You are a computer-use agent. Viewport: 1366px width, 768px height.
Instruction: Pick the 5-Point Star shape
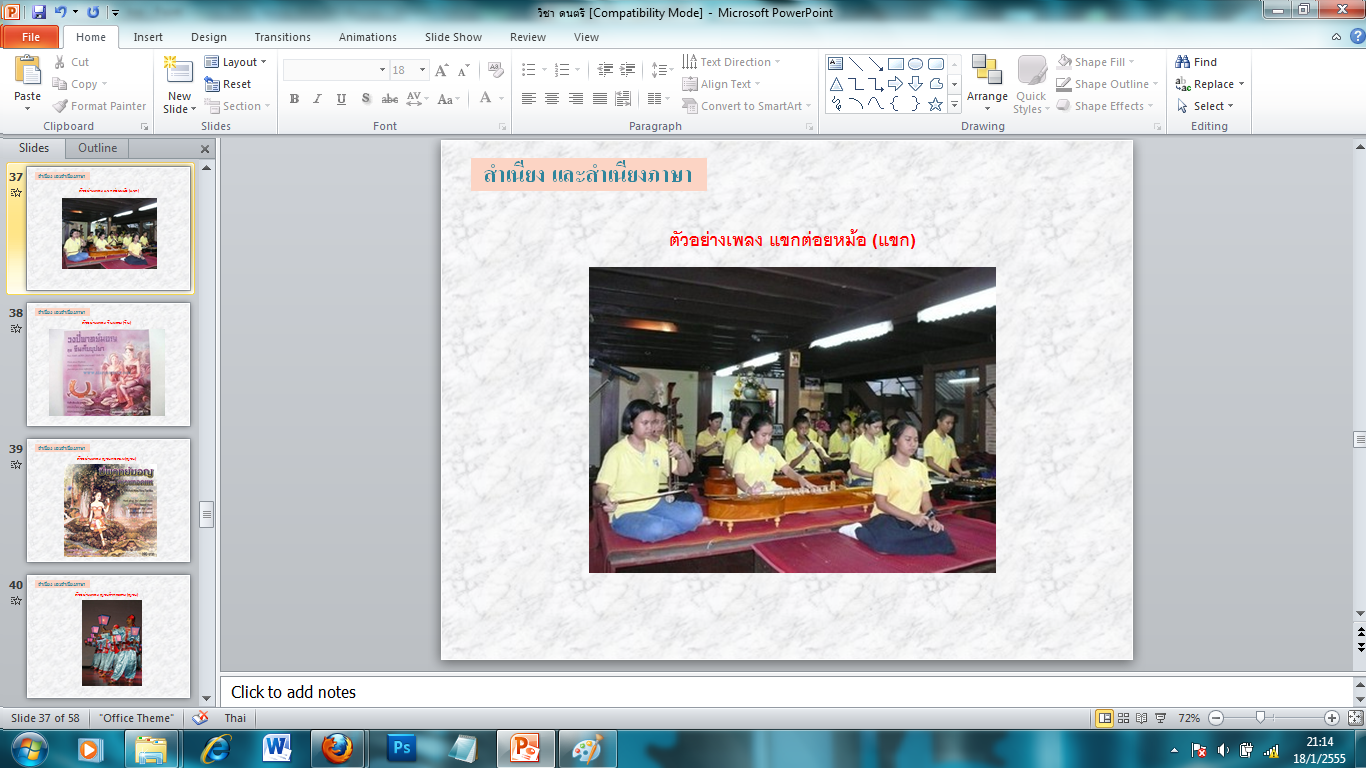(x=936, y=104)
